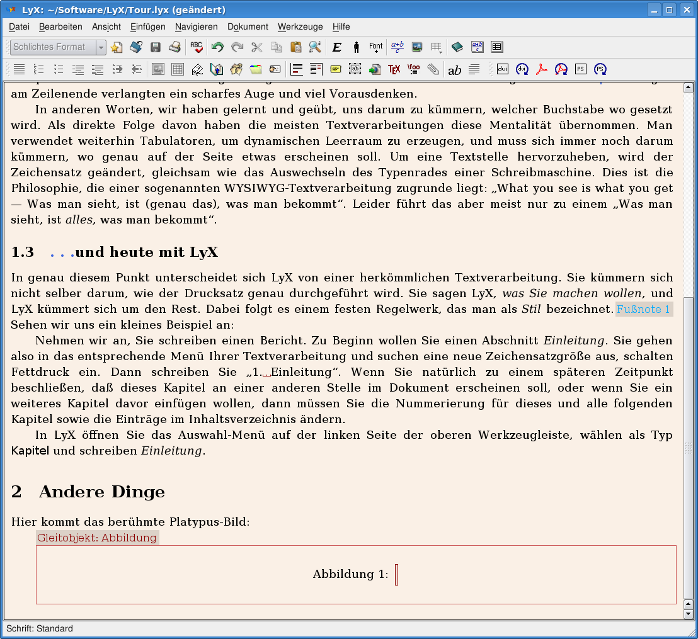The image size is (698, 639).
Task: Insert a table float with grid icon
Action: [x=178, y=69]
